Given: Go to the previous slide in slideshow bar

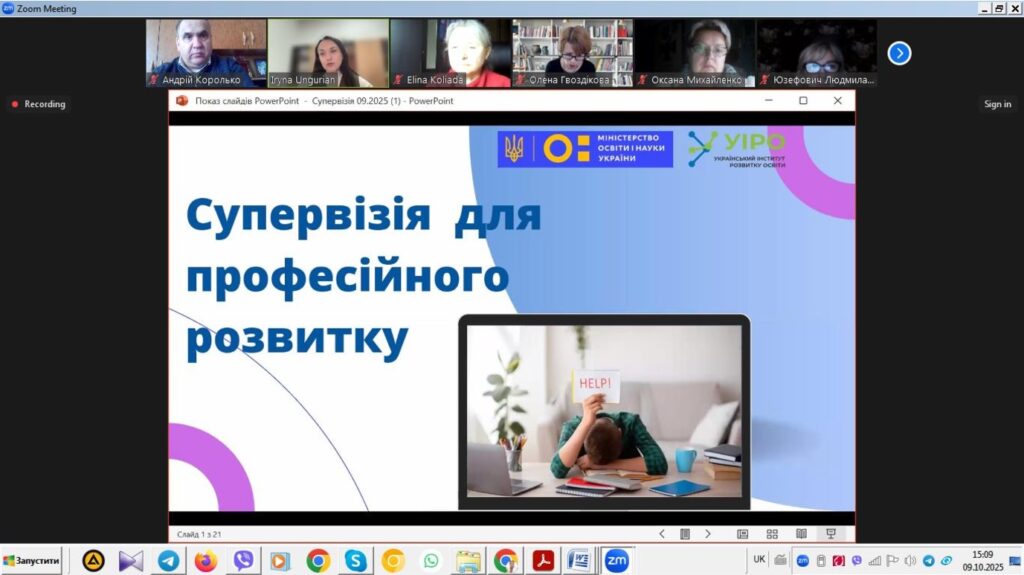Looking at the screenshot, I should [662, 534].
